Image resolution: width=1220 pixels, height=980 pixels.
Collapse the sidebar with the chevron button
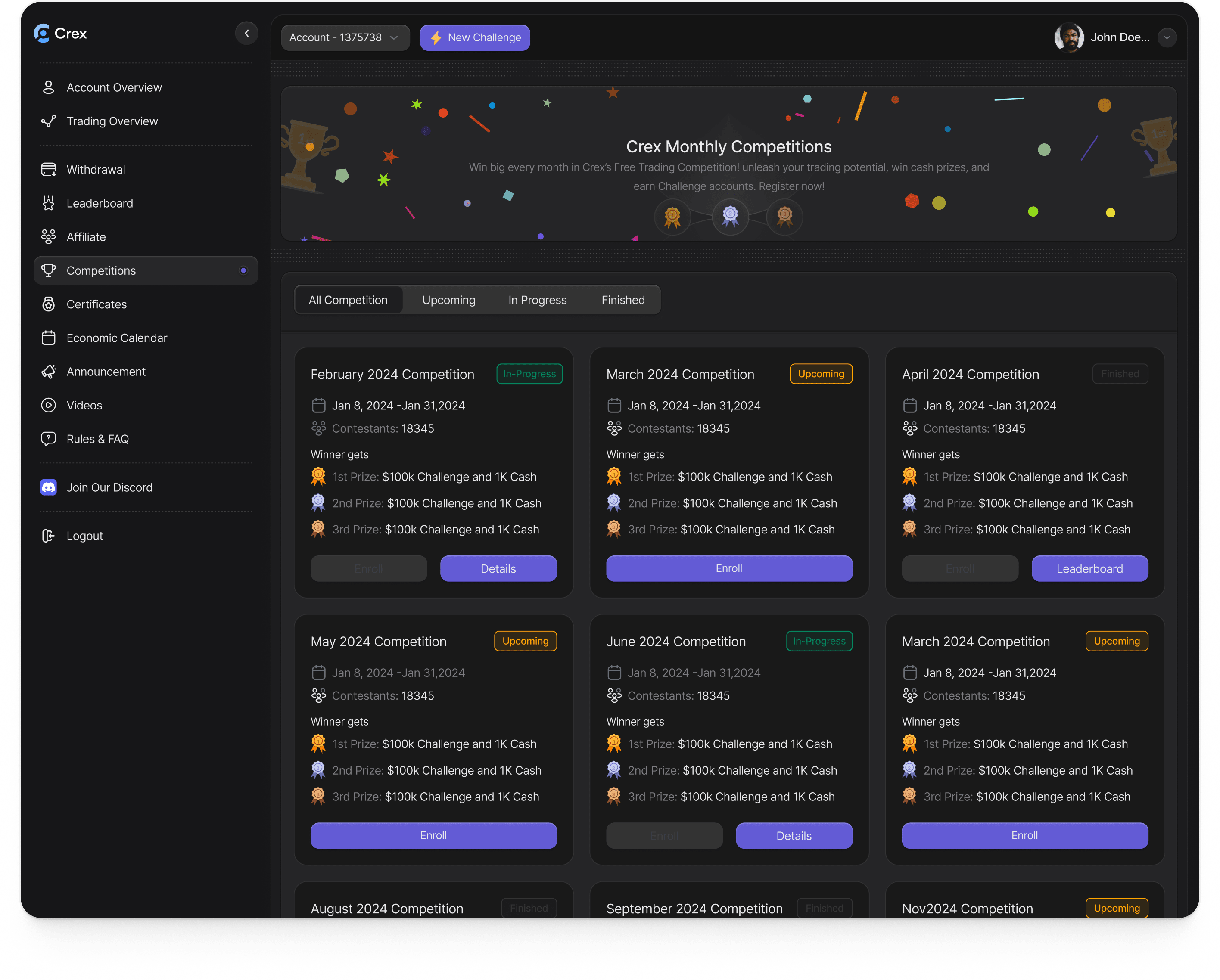point(247,33)
